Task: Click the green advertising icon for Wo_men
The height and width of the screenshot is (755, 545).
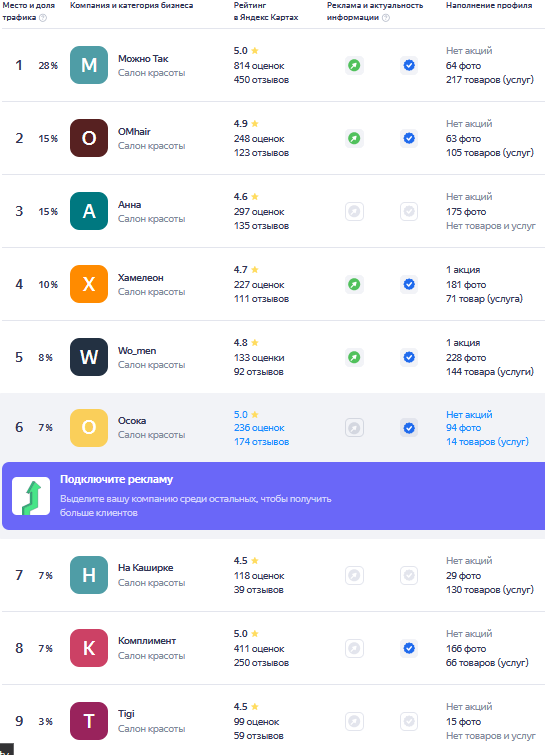Action: click(x=354, y=357)
